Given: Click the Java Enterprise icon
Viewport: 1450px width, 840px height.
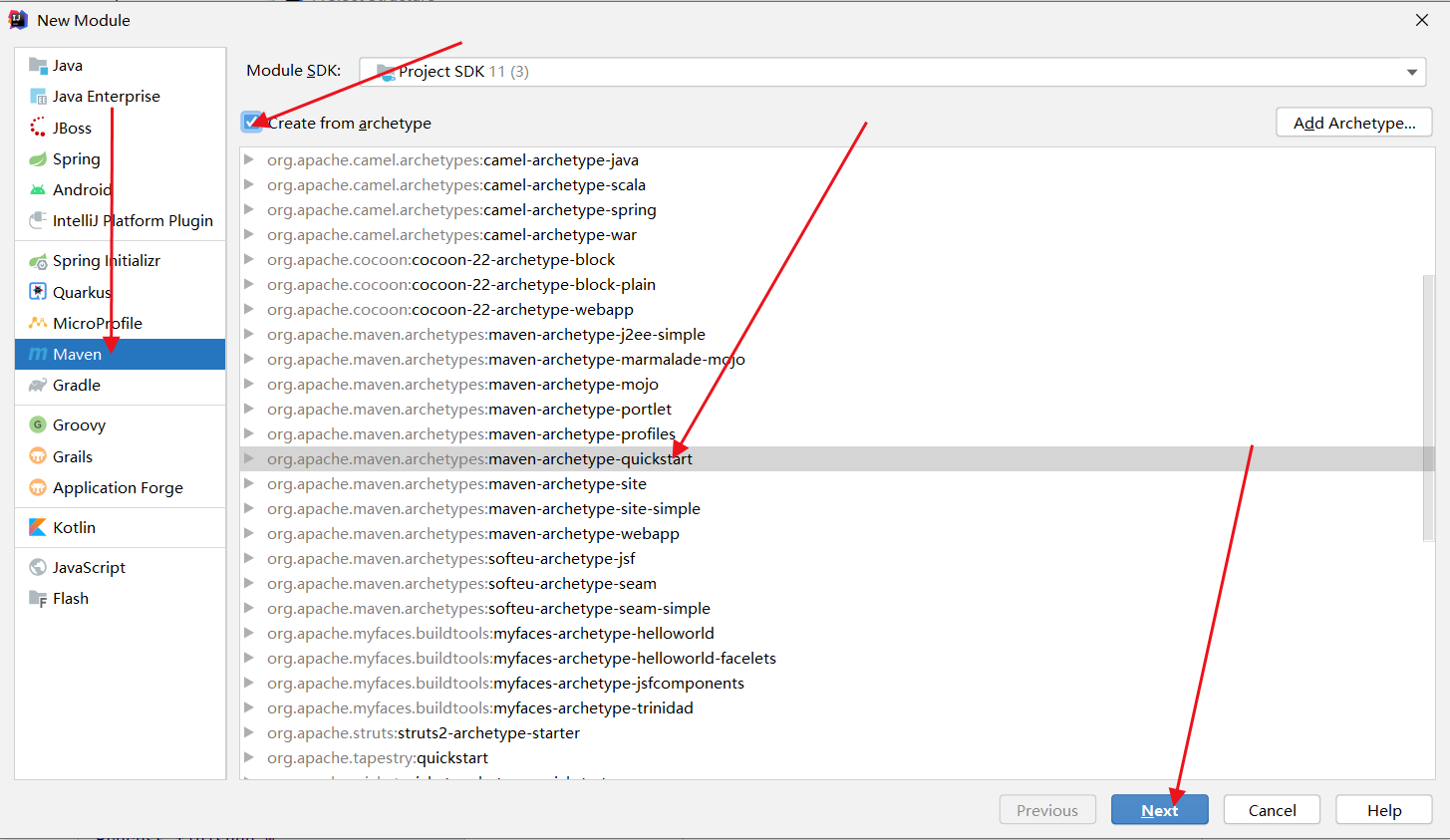Looking at the screenshot, I should [38, 97].
